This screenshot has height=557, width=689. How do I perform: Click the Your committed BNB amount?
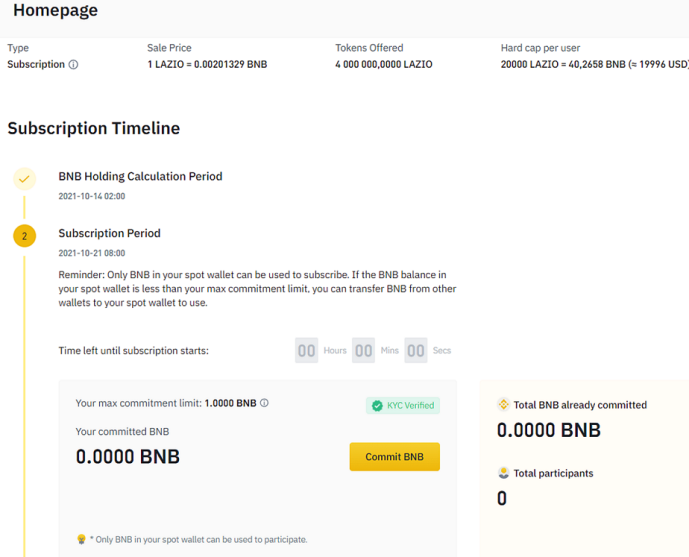127,456
